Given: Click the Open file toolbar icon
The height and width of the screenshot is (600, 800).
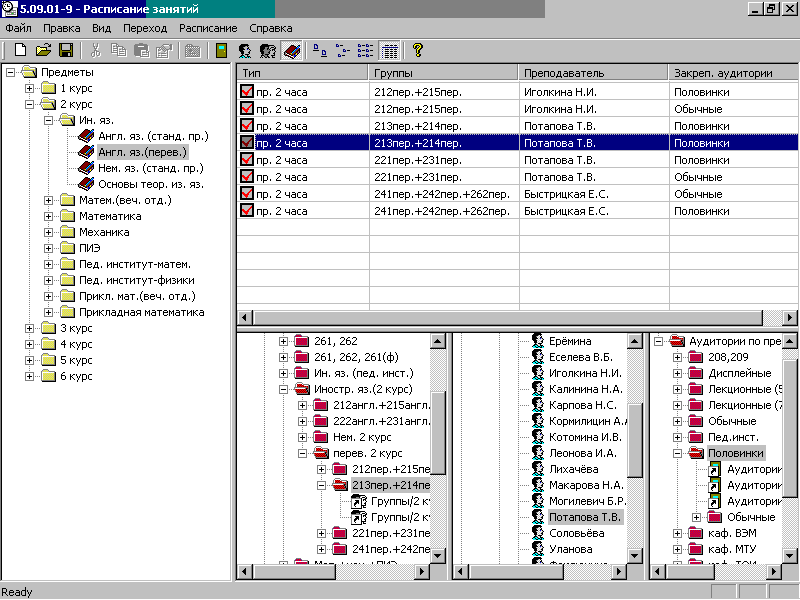Looking at the screenshot, I should 43,50.
